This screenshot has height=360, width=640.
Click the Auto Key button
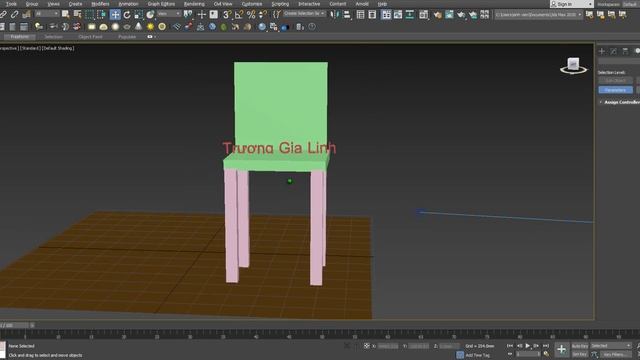tap(580, 346)
